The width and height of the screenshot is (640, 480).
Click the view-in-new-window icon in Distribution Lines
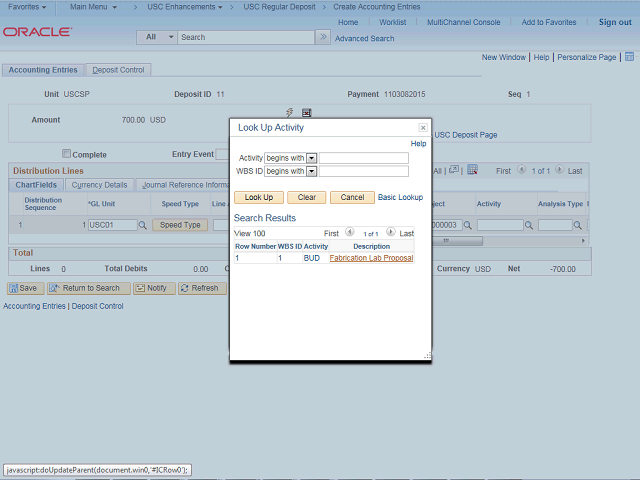(453, 170)
